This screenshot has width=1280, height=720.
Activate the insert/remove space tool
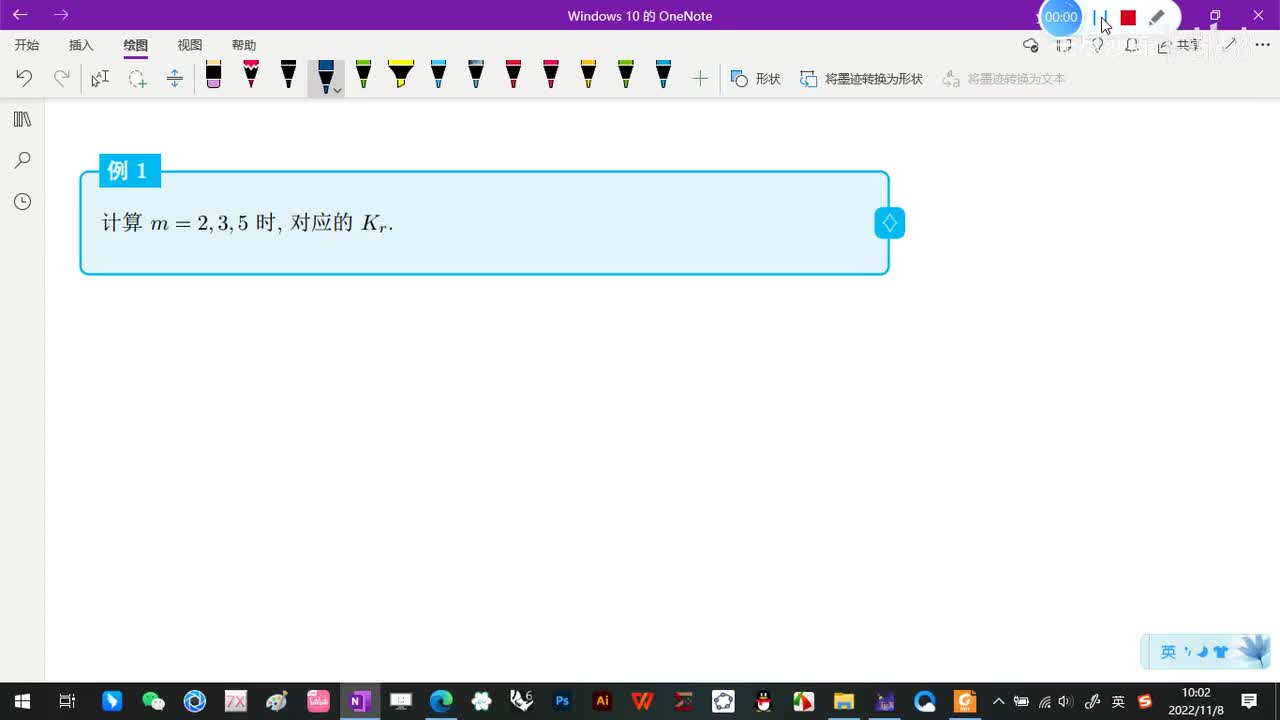click(x=174, y=78)
